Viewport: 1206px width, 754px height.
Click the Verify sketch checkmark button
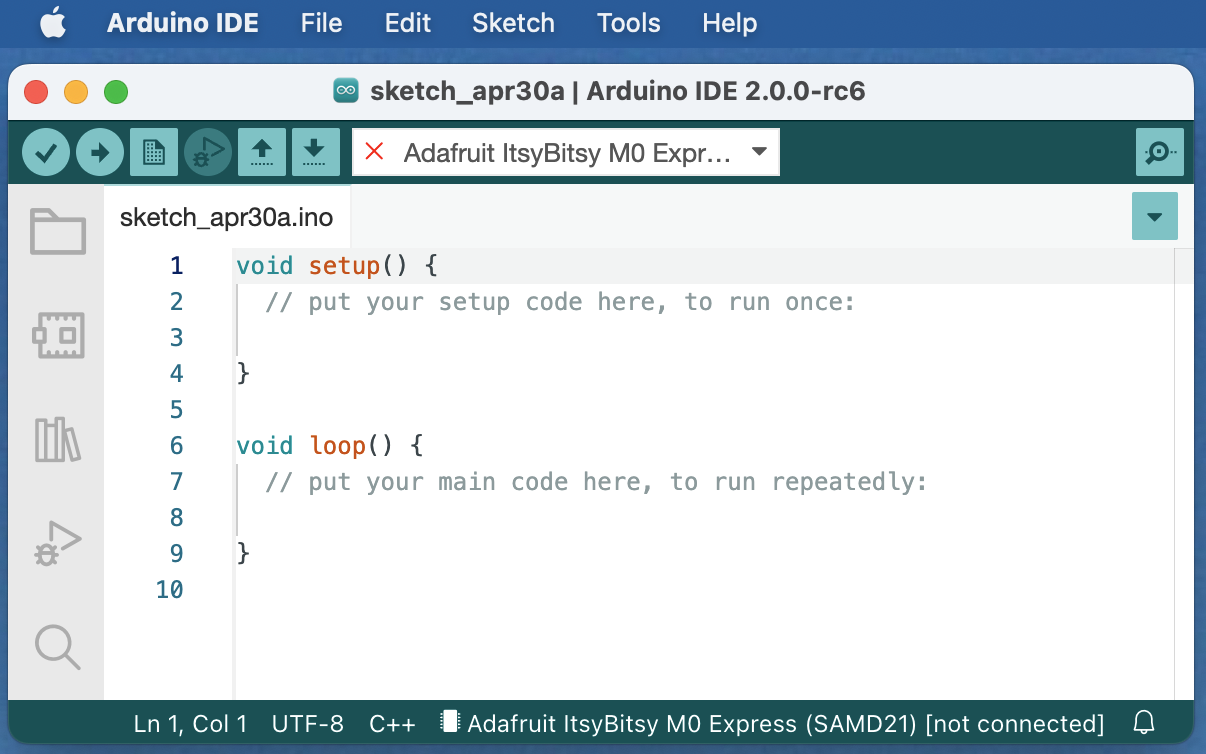point(46,153)
